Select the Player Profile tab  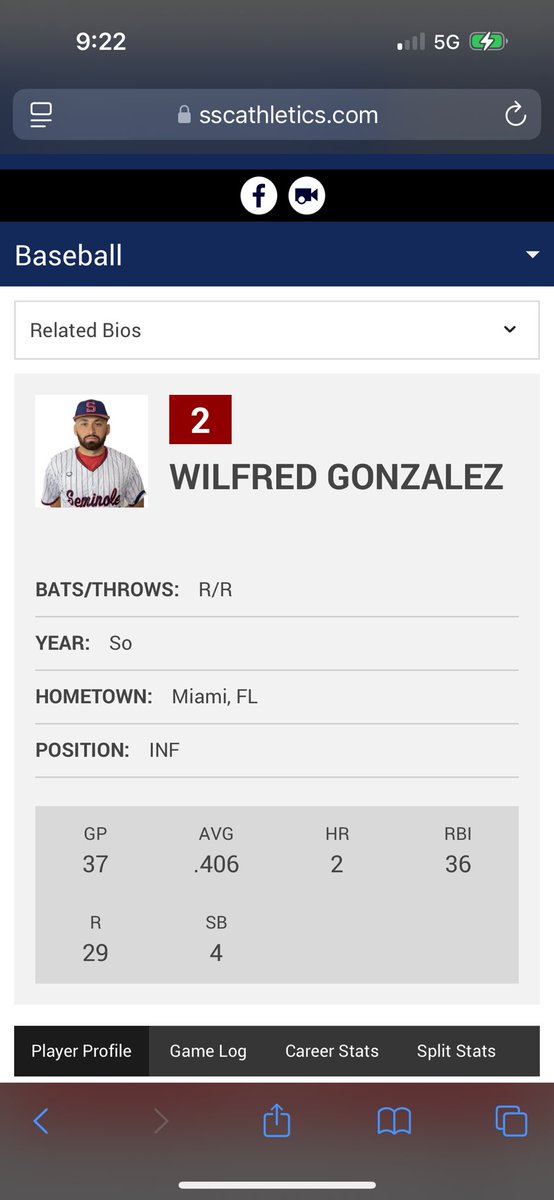[81, 1051]
